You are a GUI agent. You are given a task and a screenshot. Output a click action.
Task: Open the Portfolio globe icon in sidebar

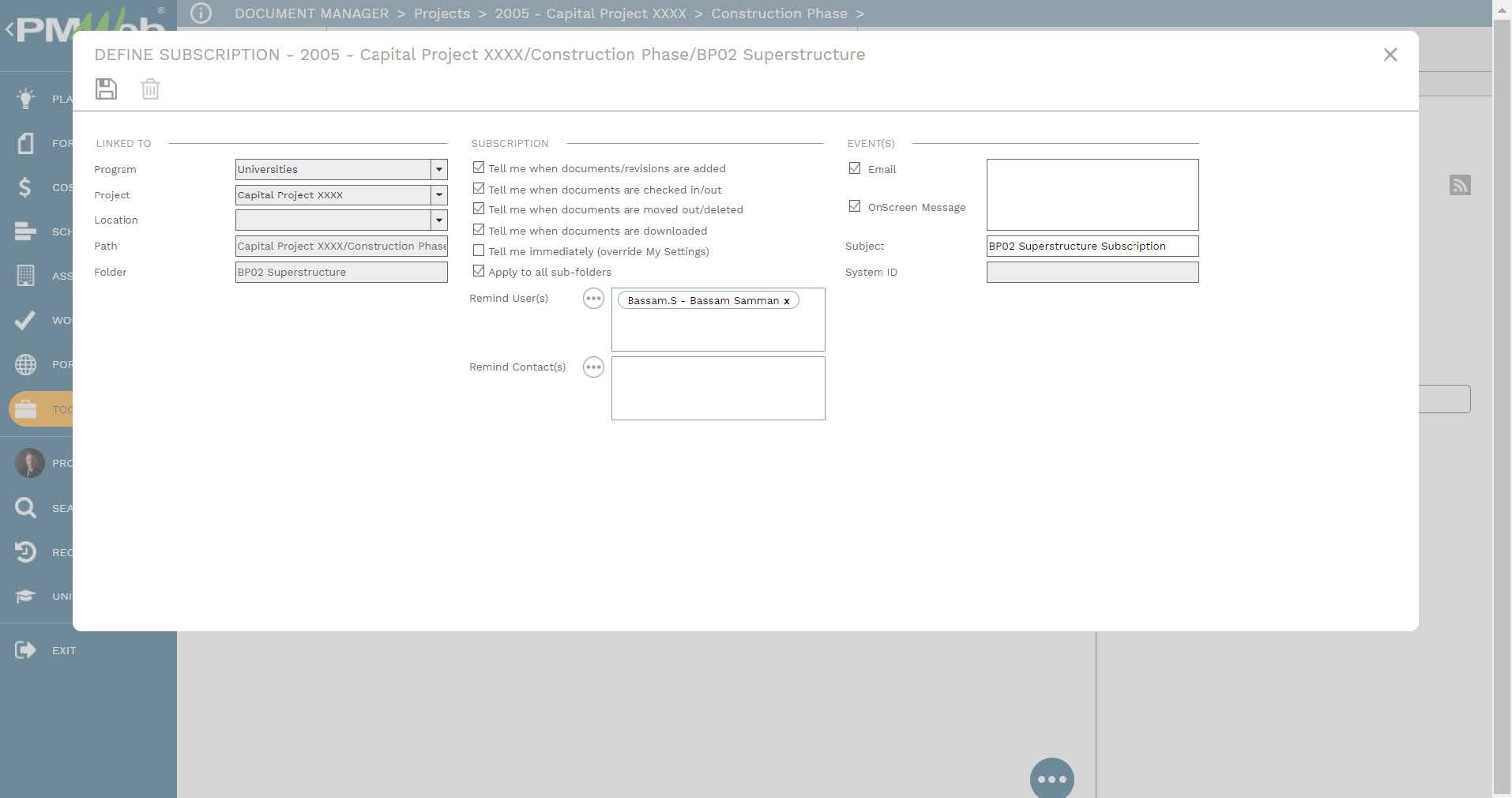coord(25,364)
